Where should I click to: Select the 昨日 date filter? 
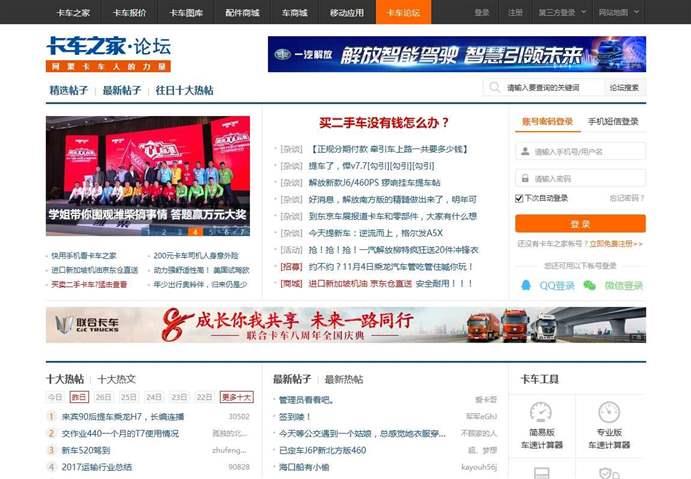pyautogui.click(x=79, y=397)
